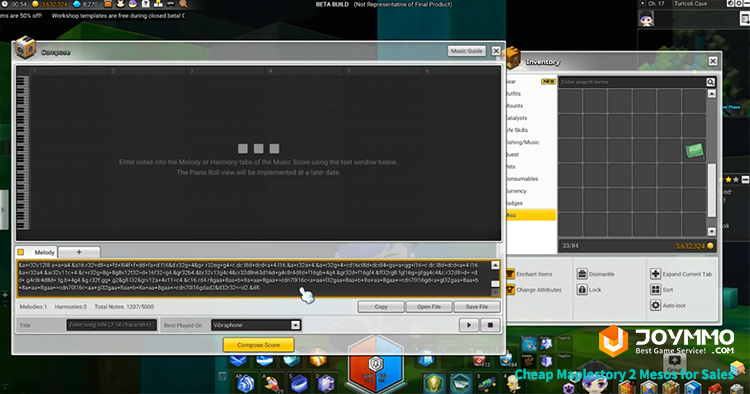This screenshot has height=394, width=750.
Task: Open the brown briefcase icon in top bar
Action: coord(108,4)
